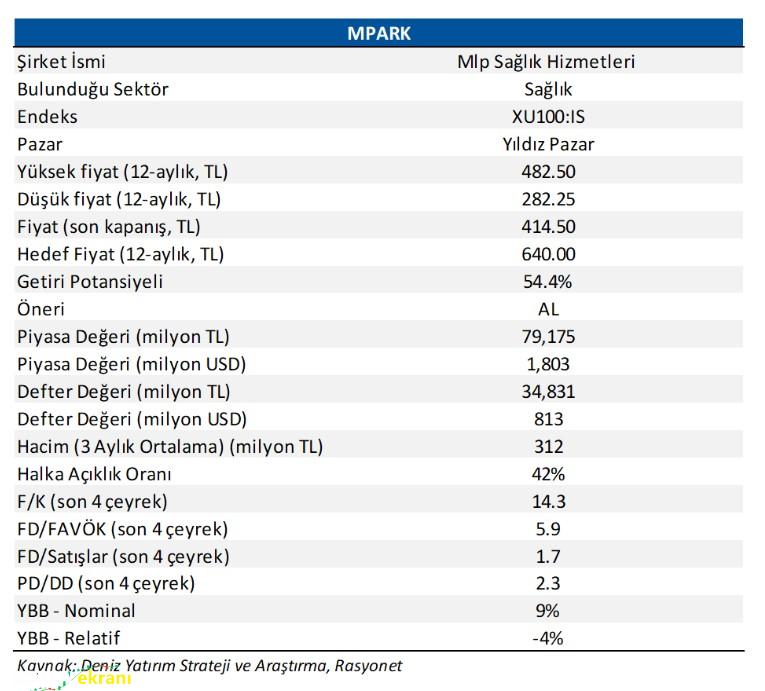Click the FD/FAVÖK (son 4 çeyrek) label

point(122,529)
